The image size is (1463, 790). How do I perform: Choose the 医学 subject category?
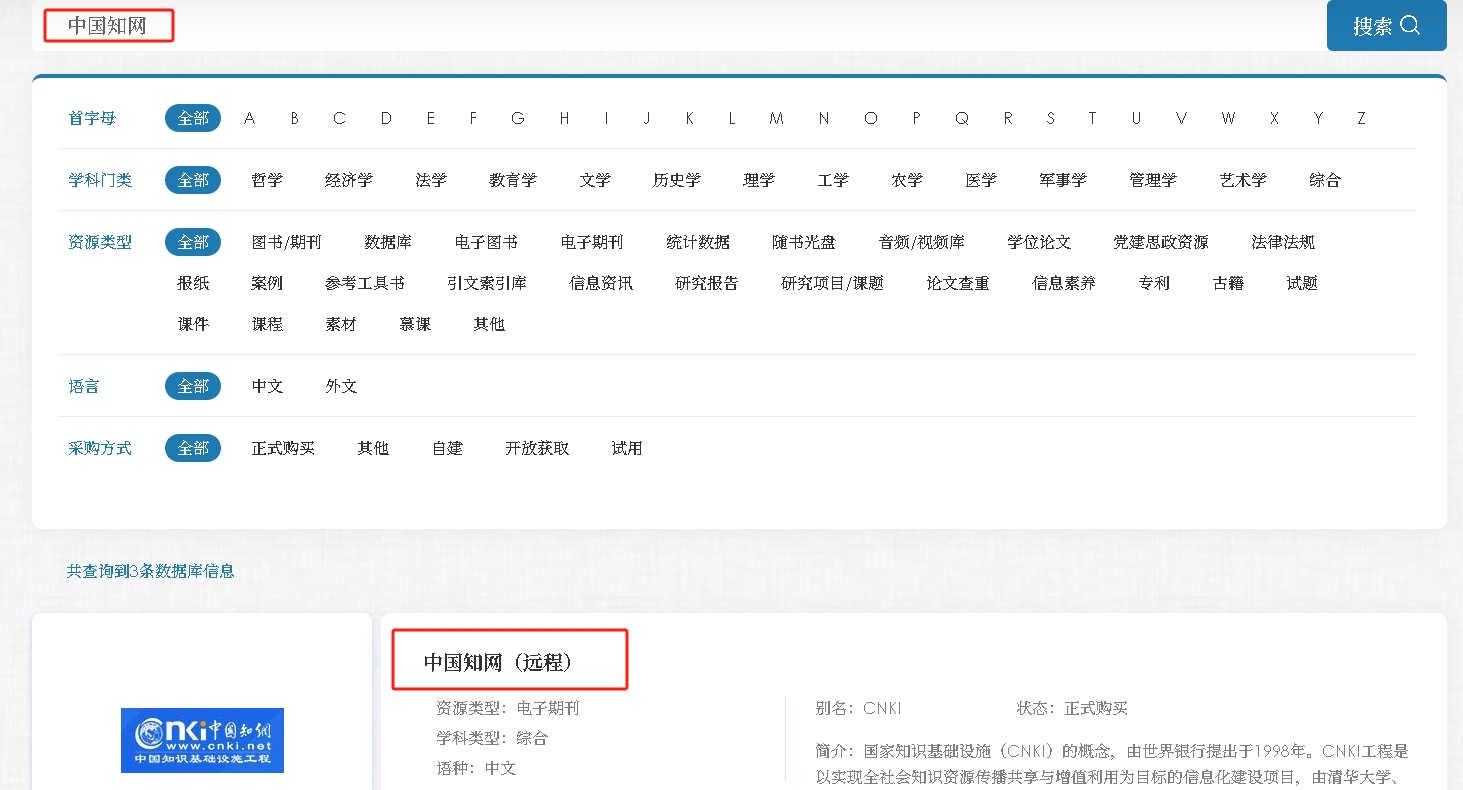click(x=981, y=180)
